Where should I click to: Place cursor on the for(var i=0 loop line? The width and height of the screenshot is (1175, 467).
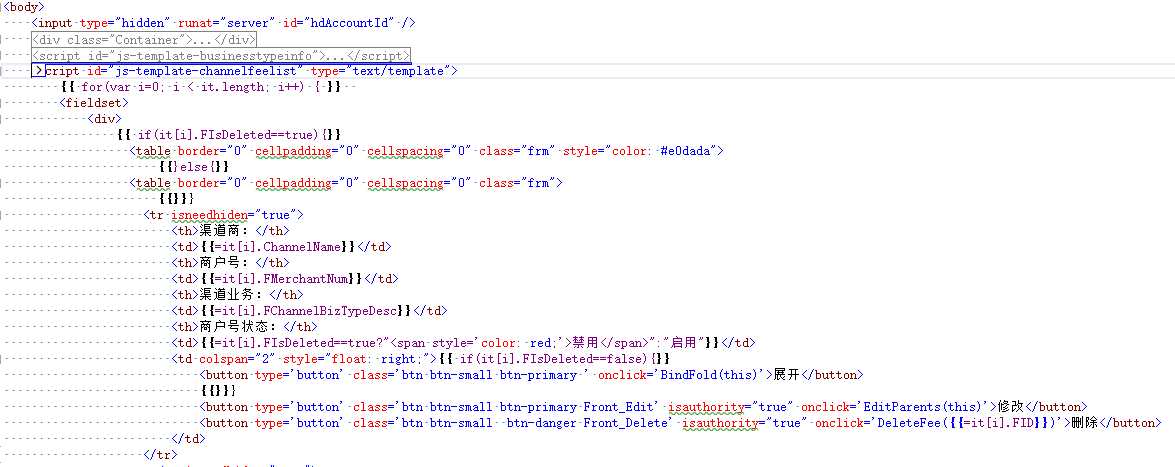[202, 87]
